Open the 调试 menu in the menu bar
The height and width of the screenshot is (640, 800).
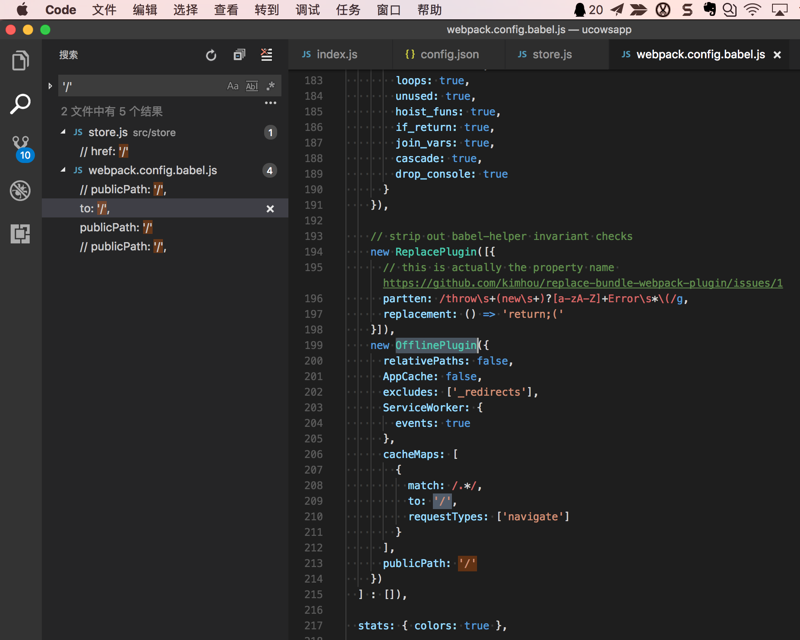tap(307, 10)
